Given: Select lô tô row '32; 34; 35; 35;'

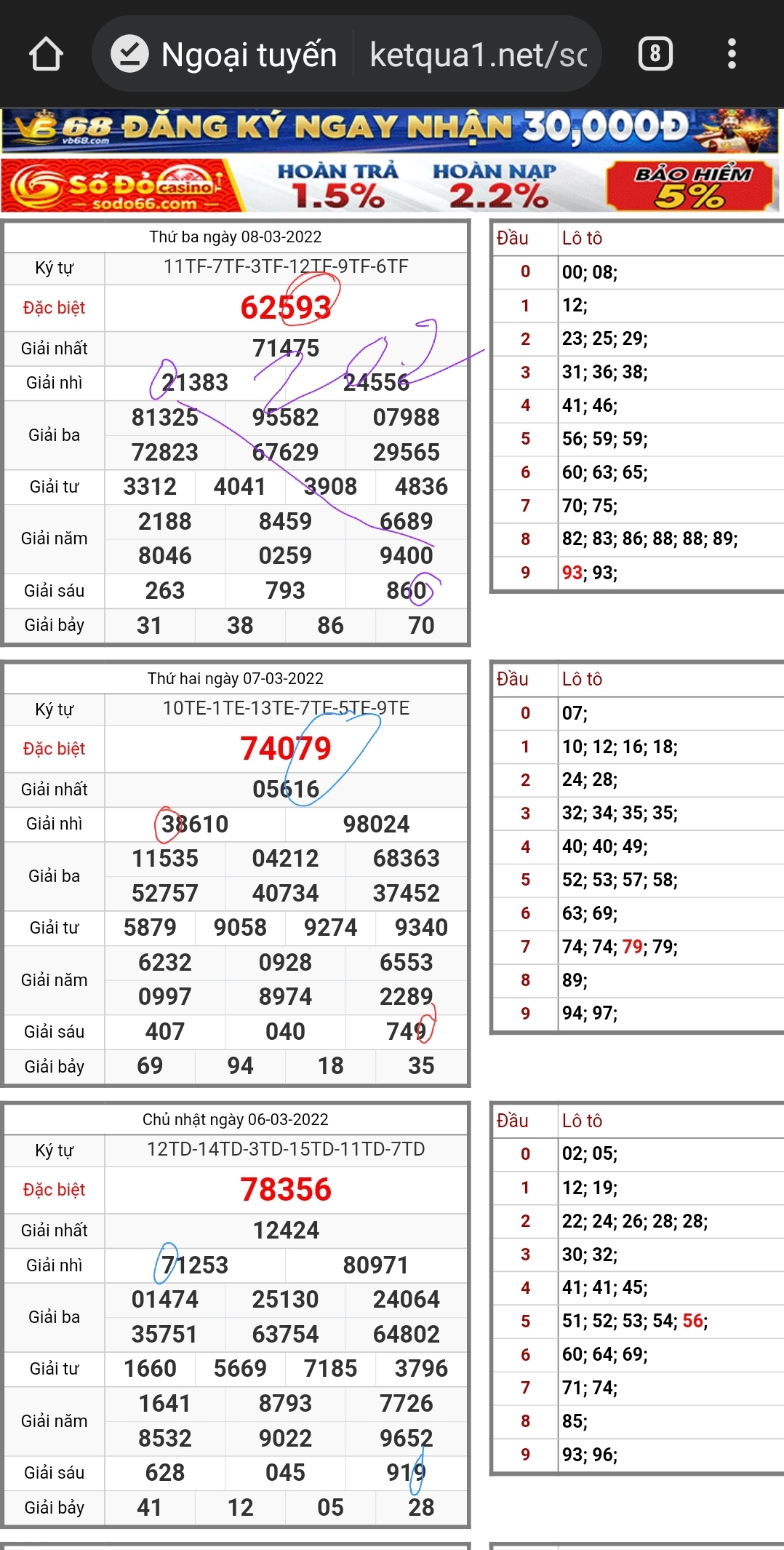Looking at the screenshot, I should 620,813.
